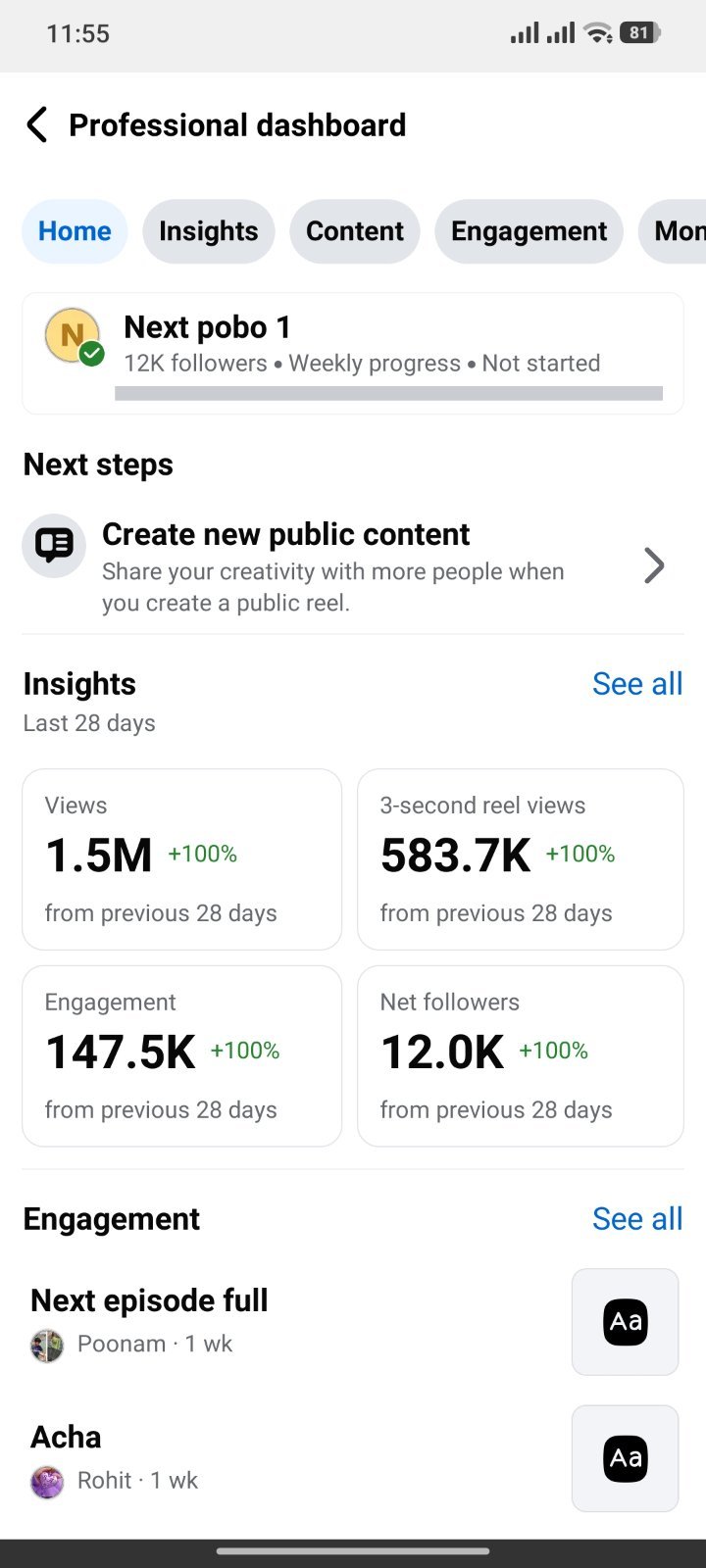706x1568 pixels.
Task: Open the Next pobo 1 profile avatar
Action: pyautogui.click(x=74, y=336)
